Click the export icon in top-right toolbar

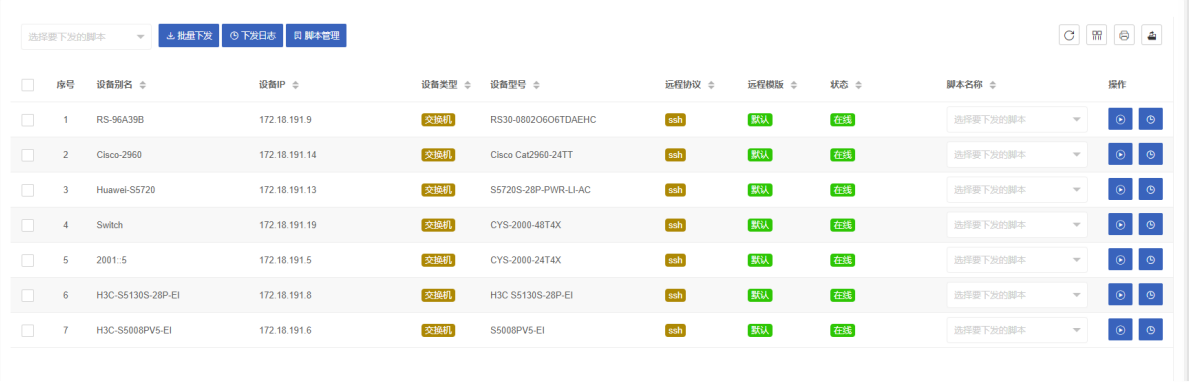tap(1152, 36)
